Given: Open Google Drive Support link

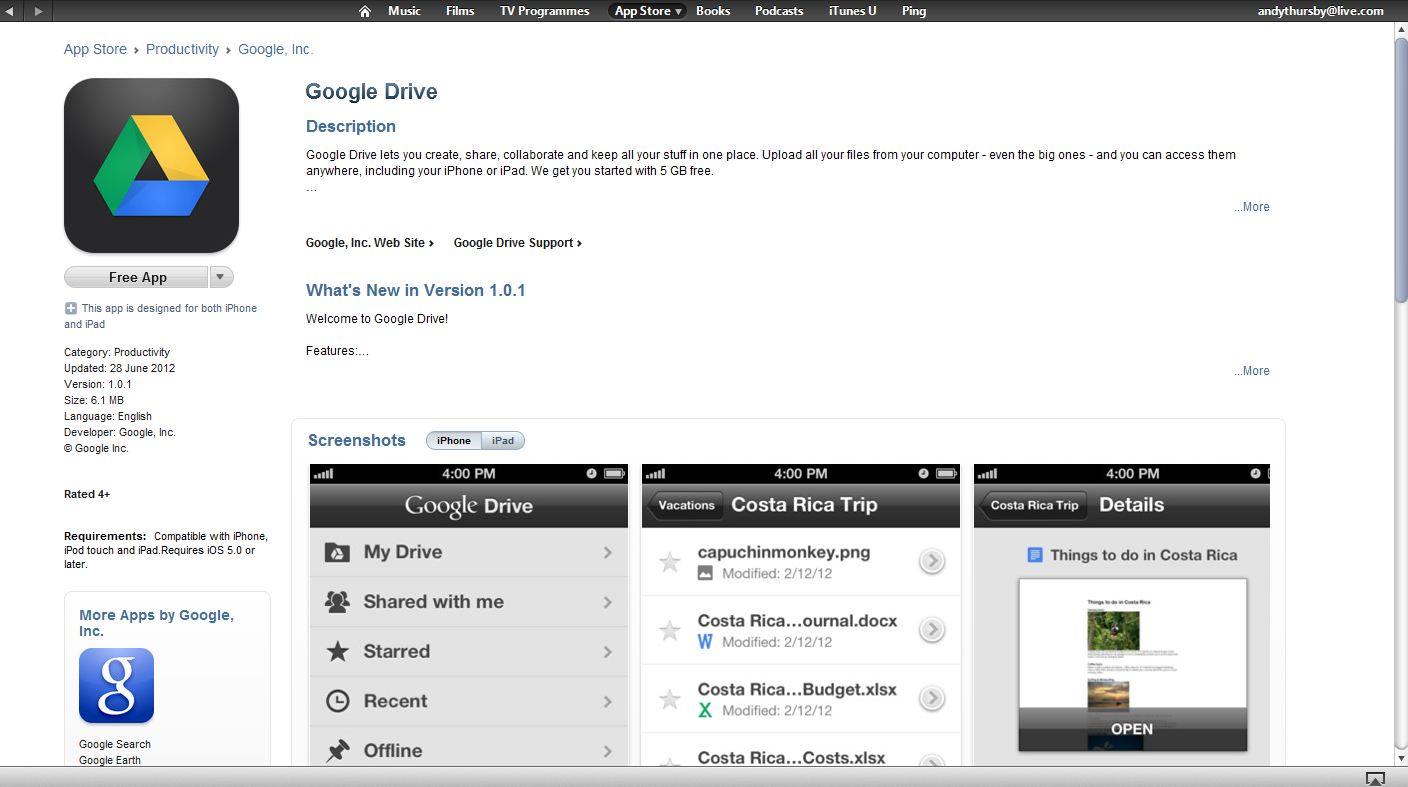Looking at the screenshot, I should pos(518,243).
